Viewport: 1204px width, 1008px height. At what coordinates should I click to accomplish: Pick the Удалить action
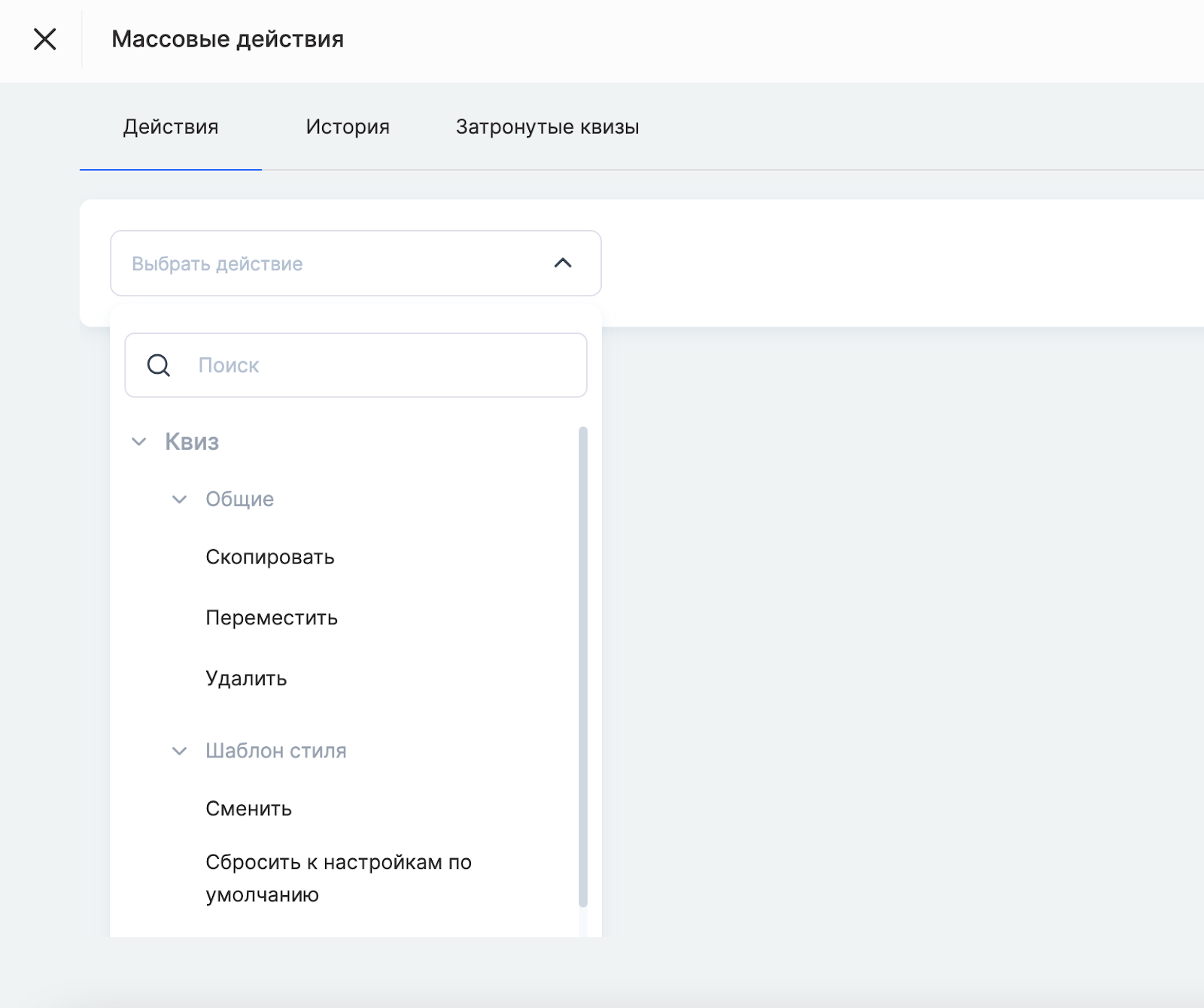tap(246, 679)
